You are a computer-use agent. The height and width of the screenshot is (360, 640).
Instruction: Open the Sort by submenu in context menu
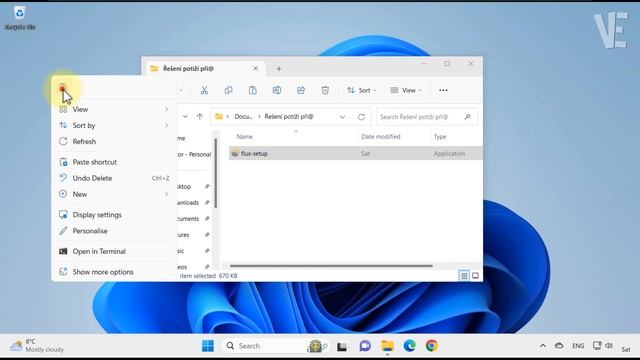click(x=114, y=126)
